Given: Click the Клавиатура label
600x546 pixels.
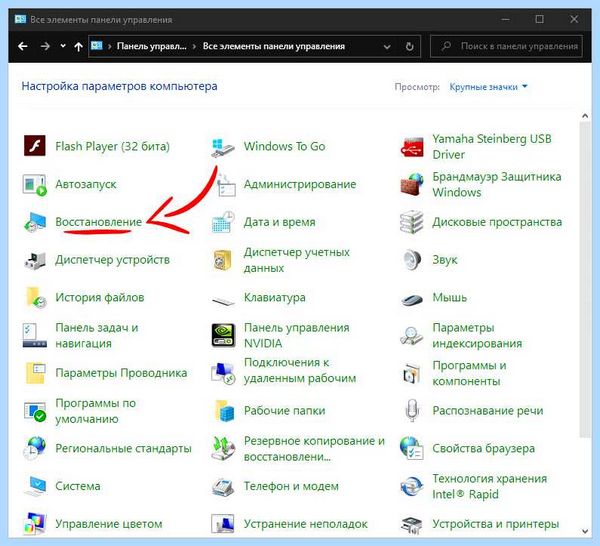Looking at the screenshot, I should point(275,297).
